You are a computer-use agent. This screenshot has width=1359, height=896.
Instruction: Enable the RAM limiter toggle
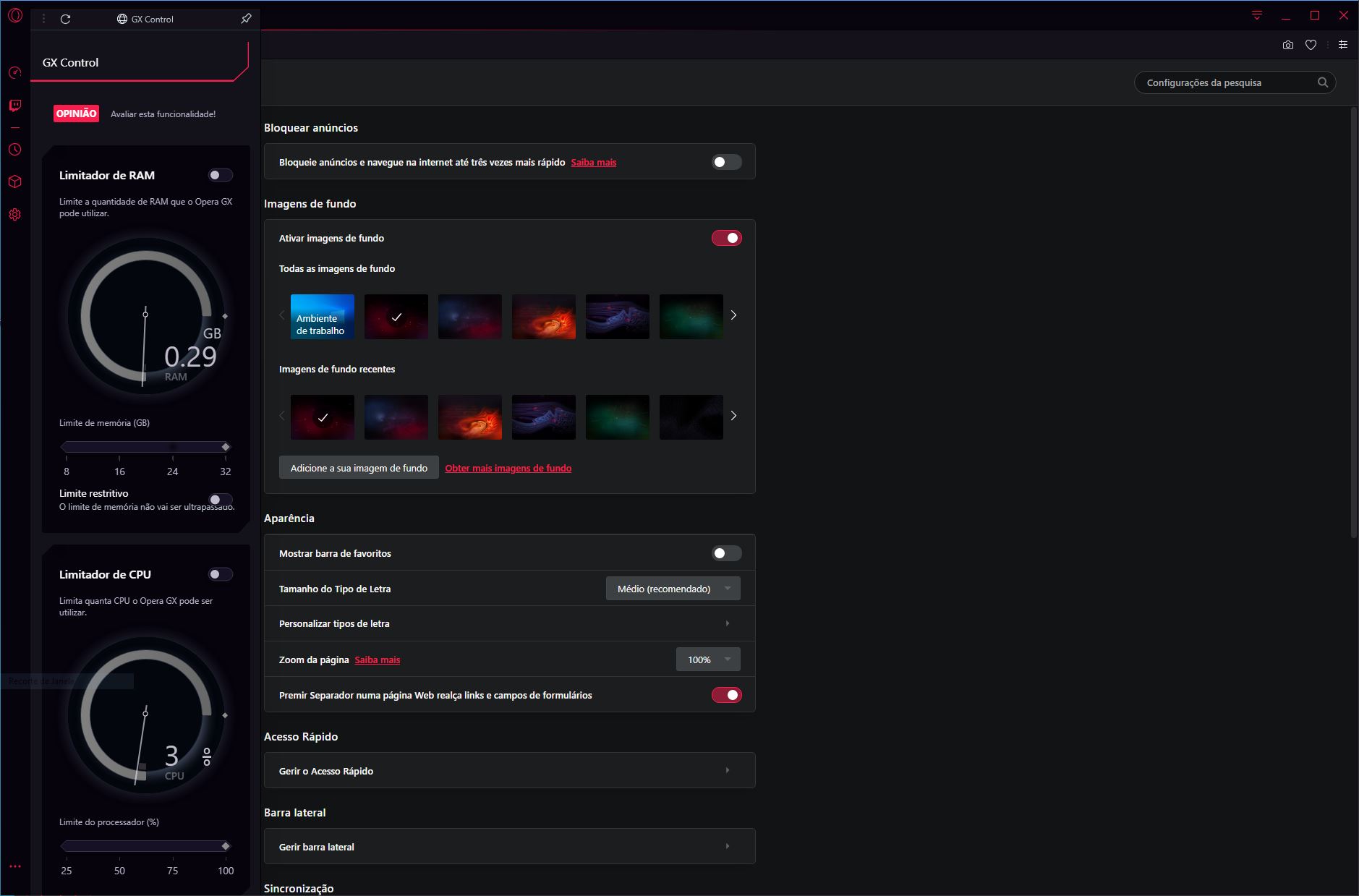221,175
